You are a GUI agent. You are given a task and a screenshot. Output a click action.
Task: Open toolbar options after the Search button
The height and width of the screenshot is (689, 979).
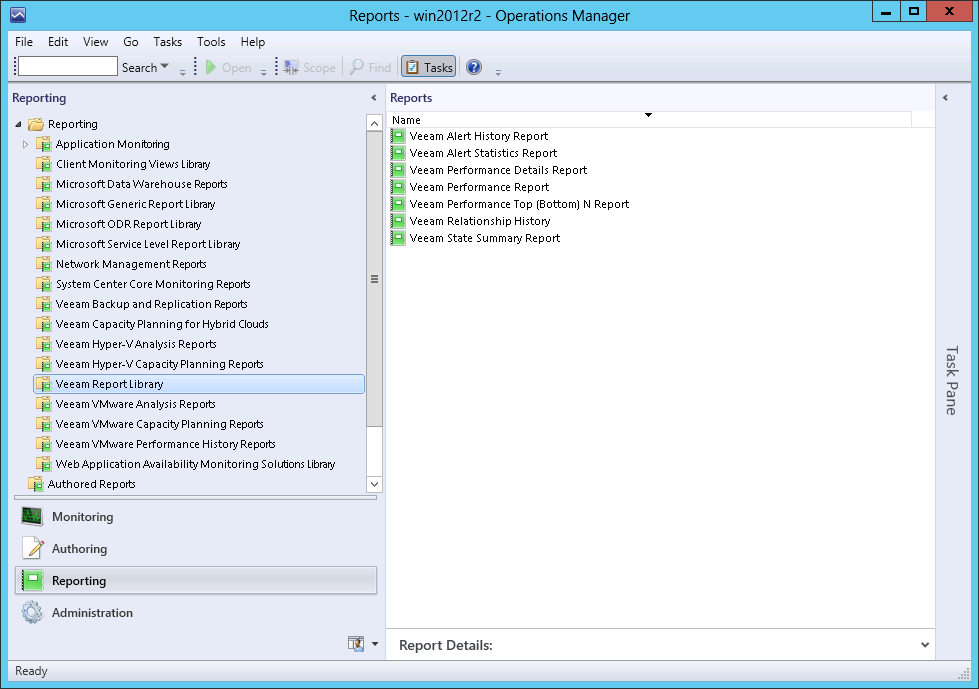tap(182, 72)
